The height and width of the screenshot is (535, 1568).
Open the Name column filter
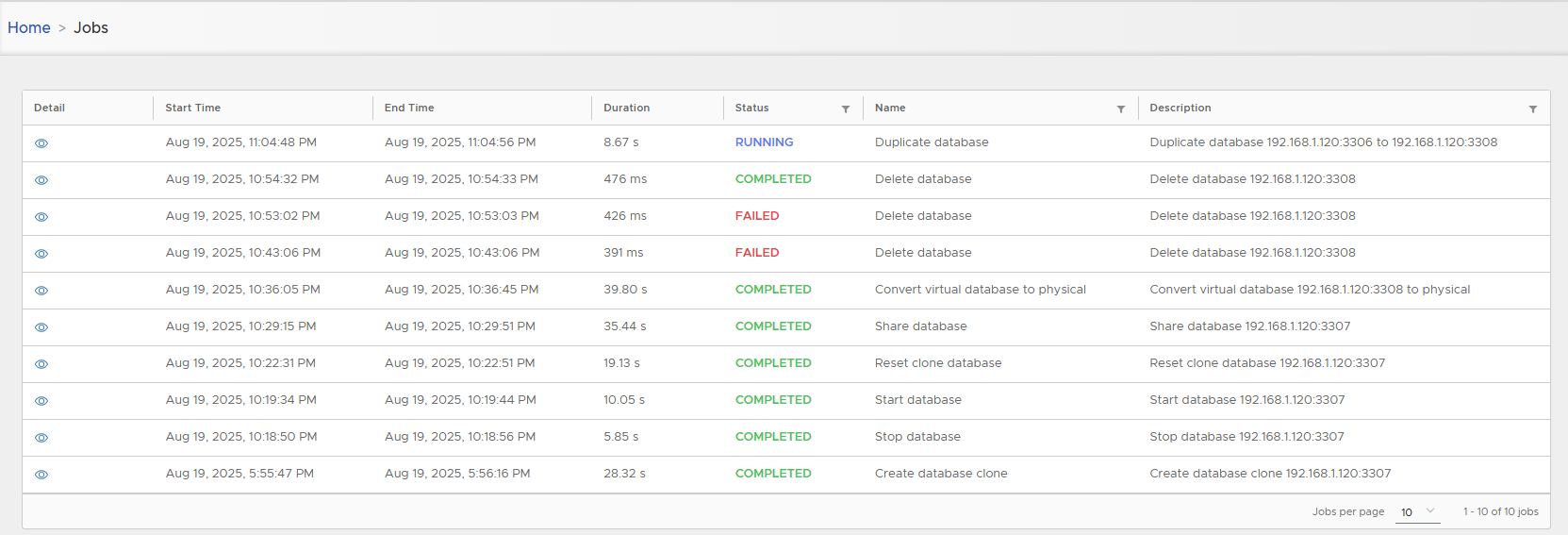coord(1121,109)
